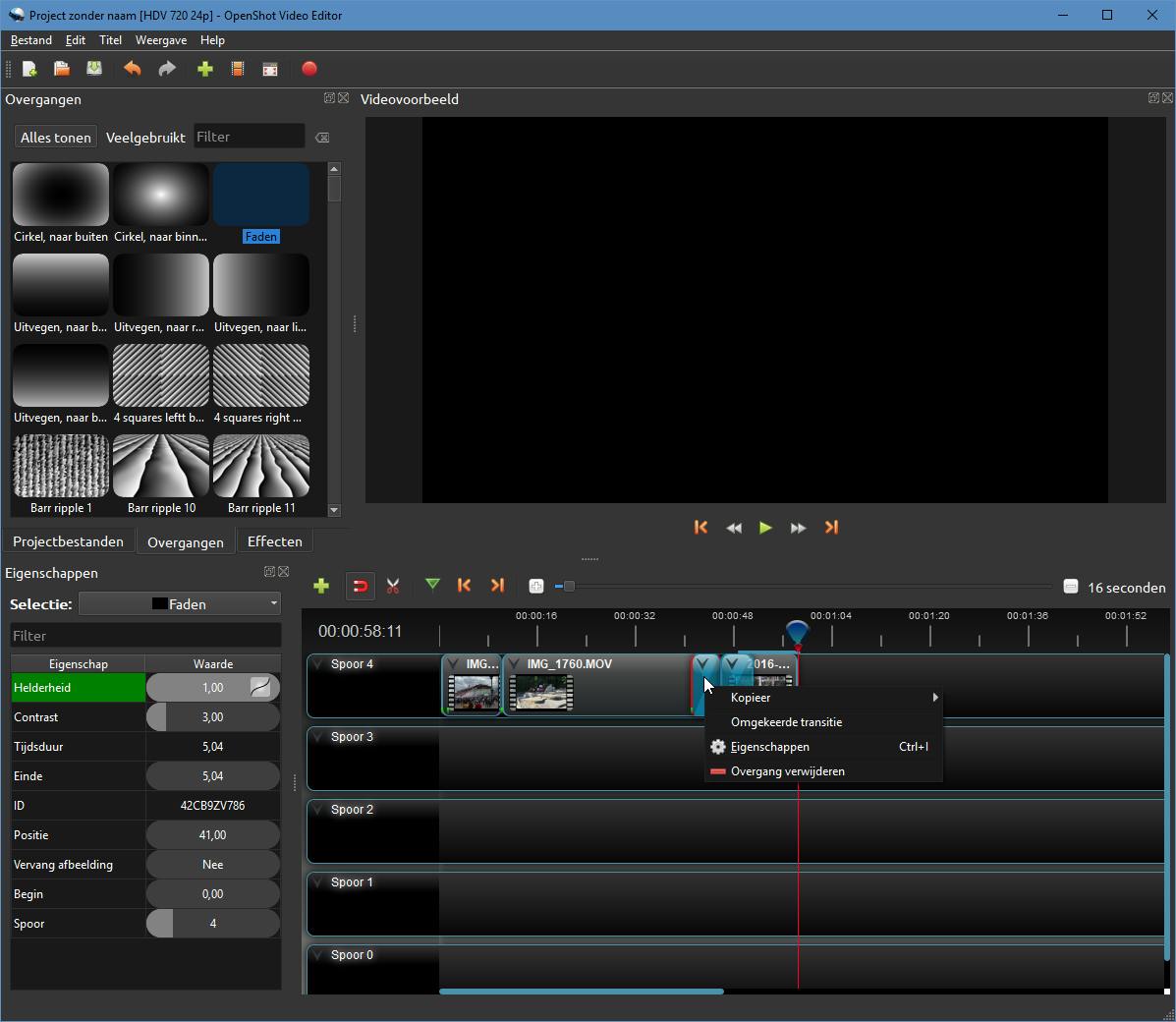Click the timeline zoom slider handle
The width and height of the screenshot is (1176, 1022).
pyautogui.click(x=569, y=587)
